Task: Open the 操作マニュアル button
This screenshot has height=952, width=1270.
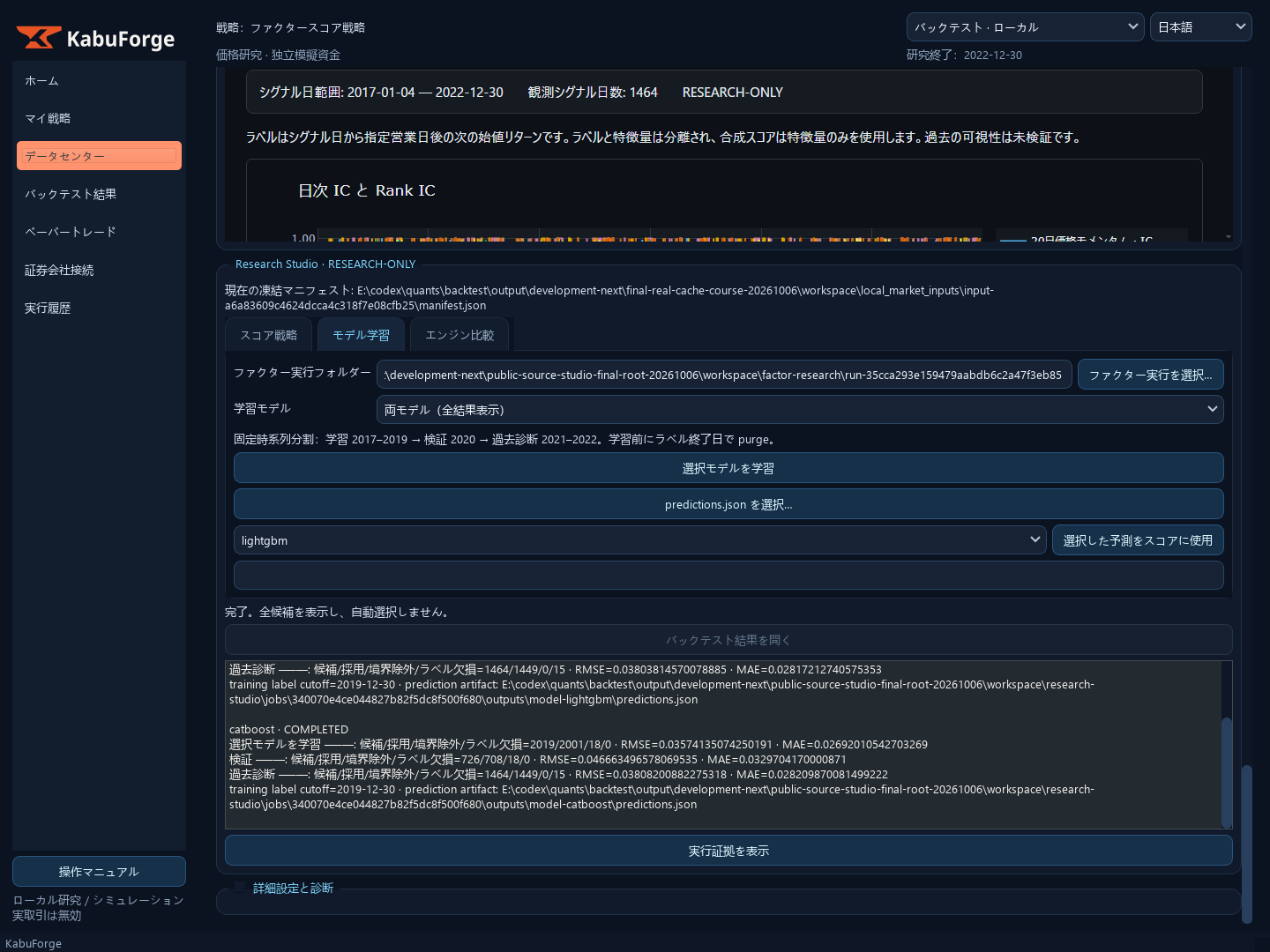Action: click(99, 872)
